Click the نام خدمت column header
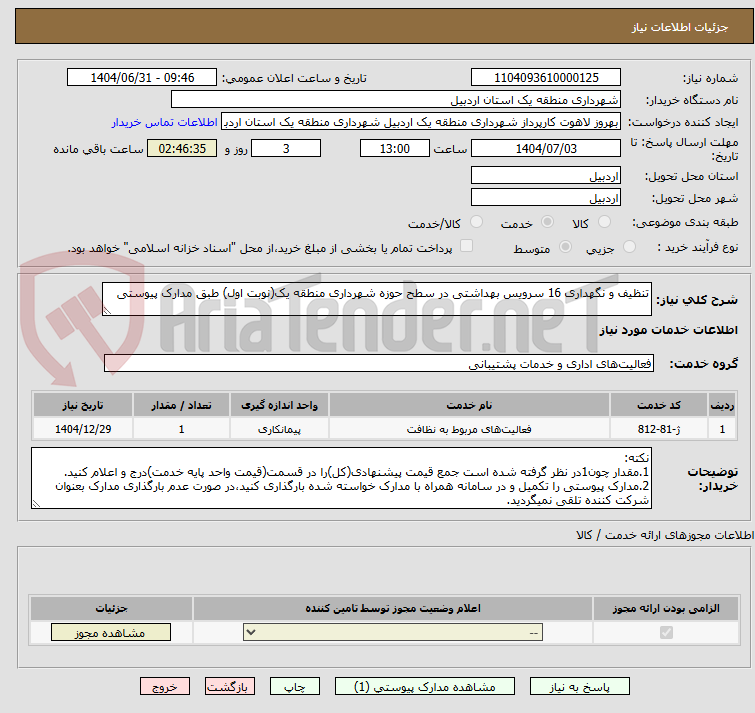The height and width of the screenshot is (713, 755). pos(469,405)
